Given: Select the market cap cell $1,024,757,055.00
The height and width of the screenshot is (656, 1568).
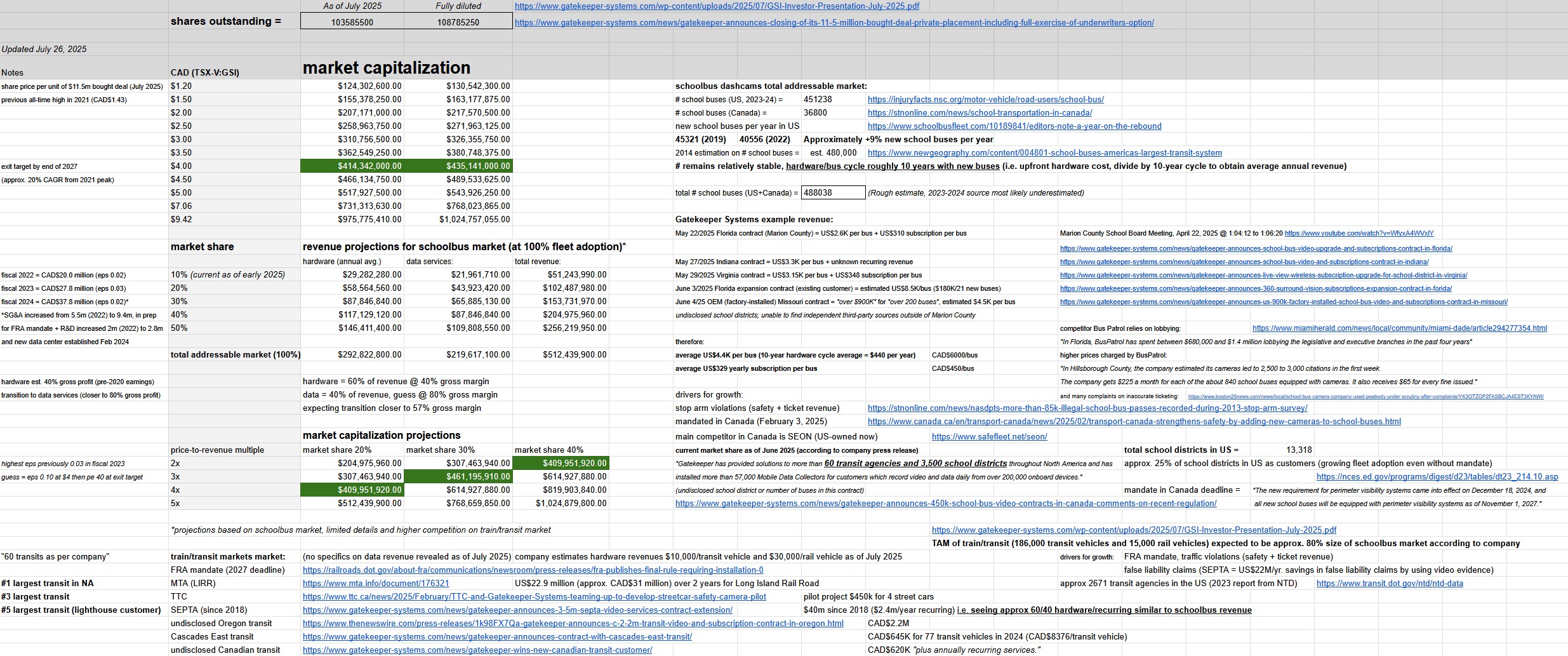Looking at the screenshot, I should (x=458, y=220).
